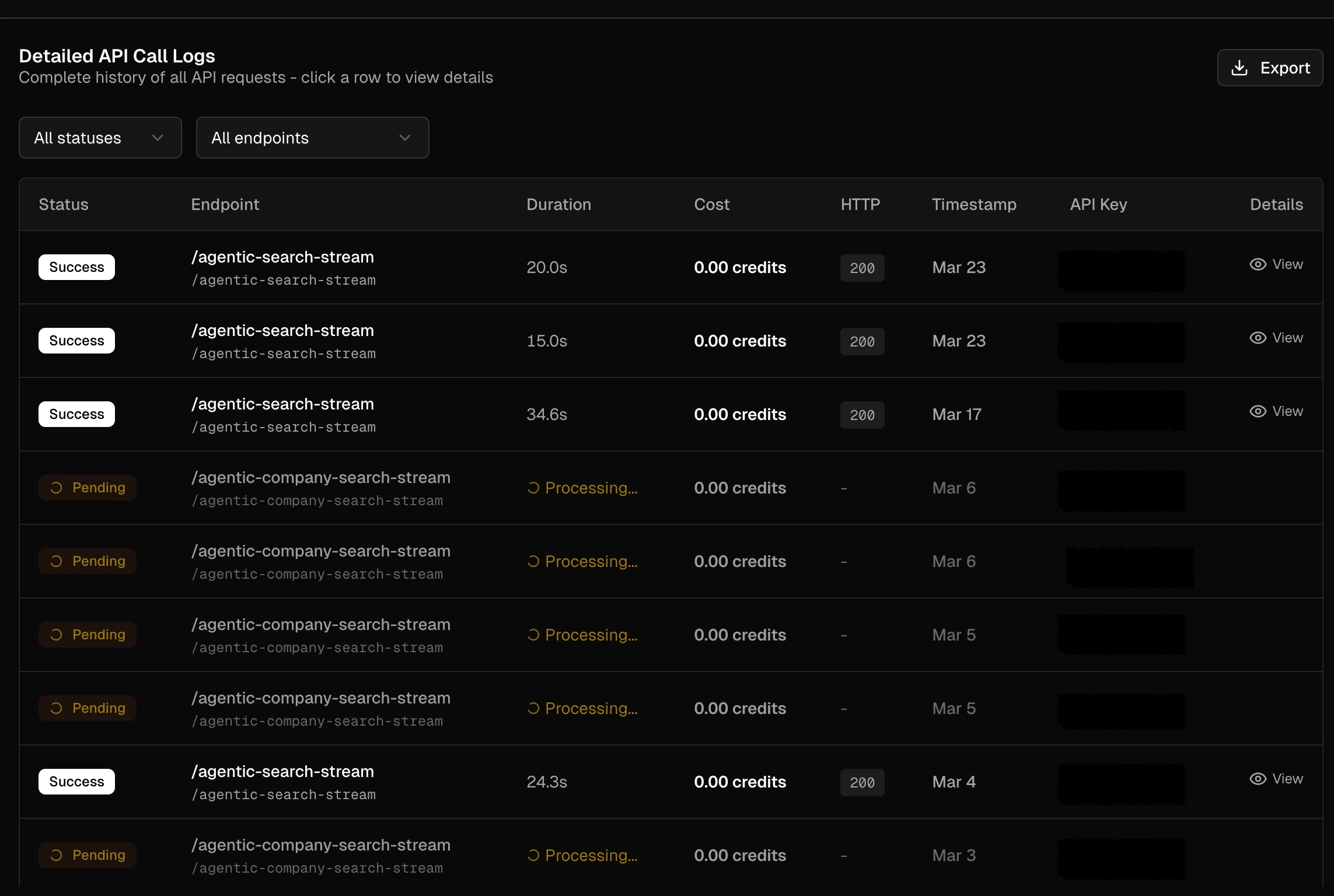The width and height of the screenshot is (1334, 896).
Task: Click the eye icon on the 20.0s call row
Action: click(x=1258, y=264)
